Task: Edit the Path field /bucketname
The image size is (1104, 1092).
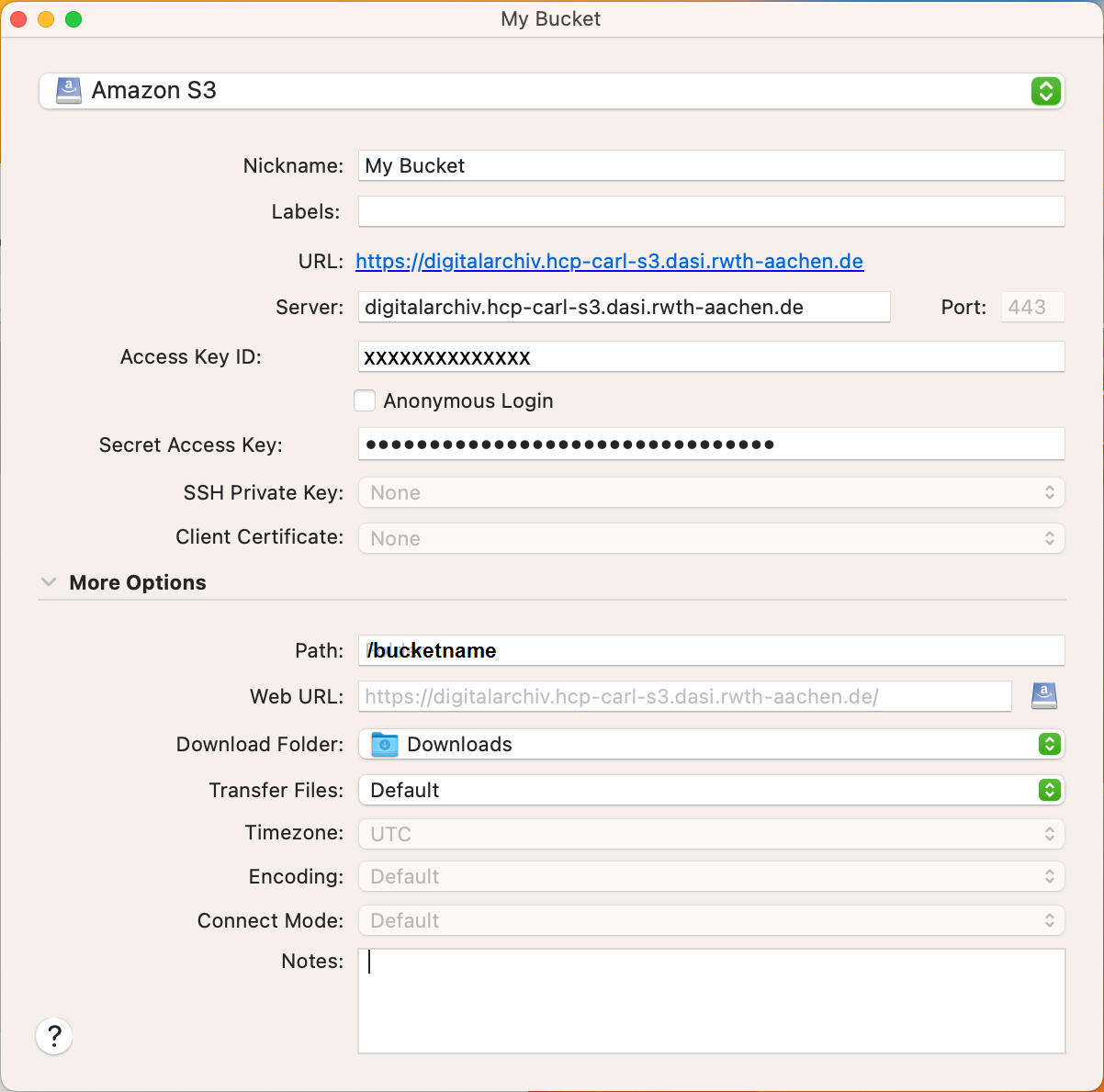Action: tap(711, 650)
